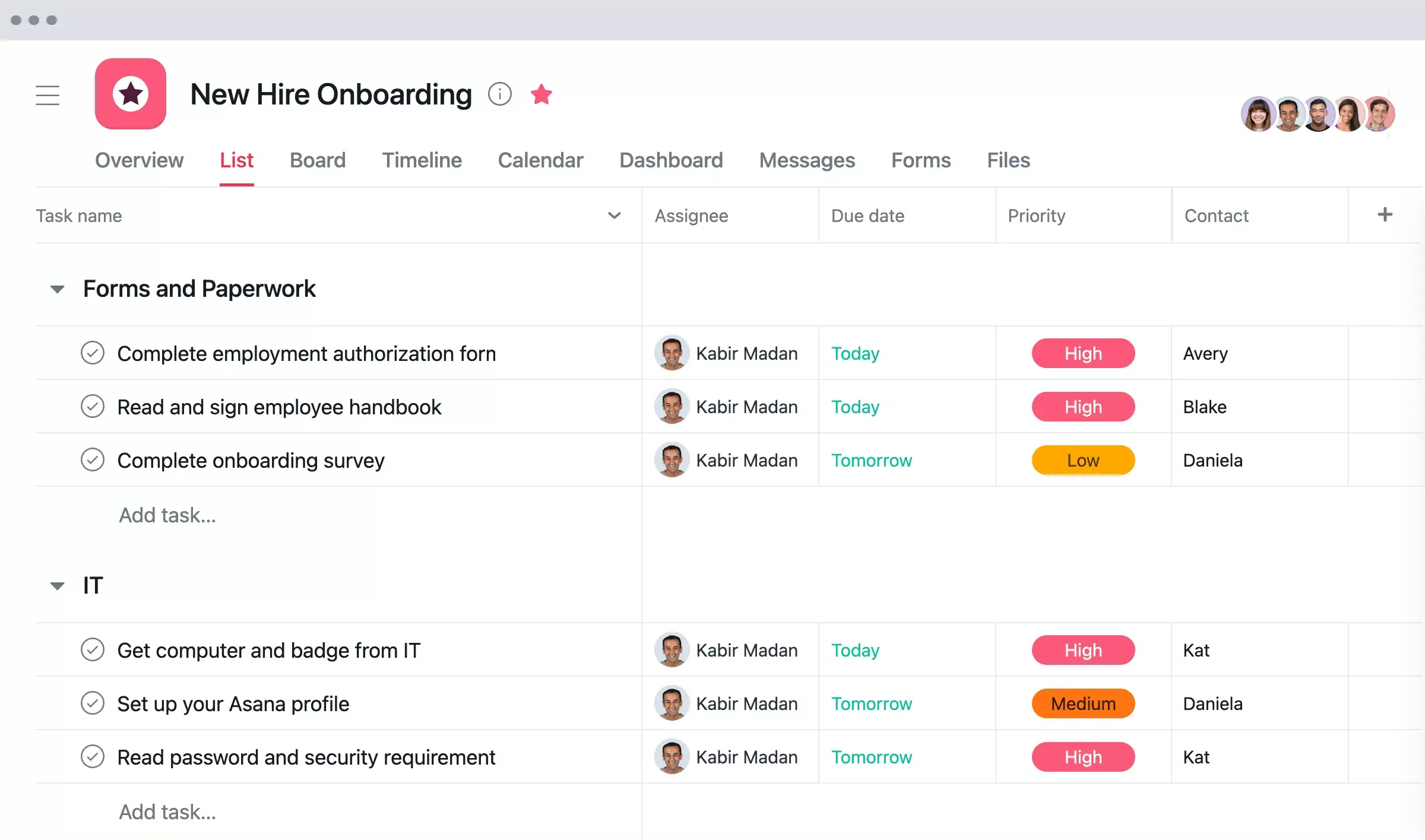
Task: Switch to the Board tab
Action: point(316,159)
